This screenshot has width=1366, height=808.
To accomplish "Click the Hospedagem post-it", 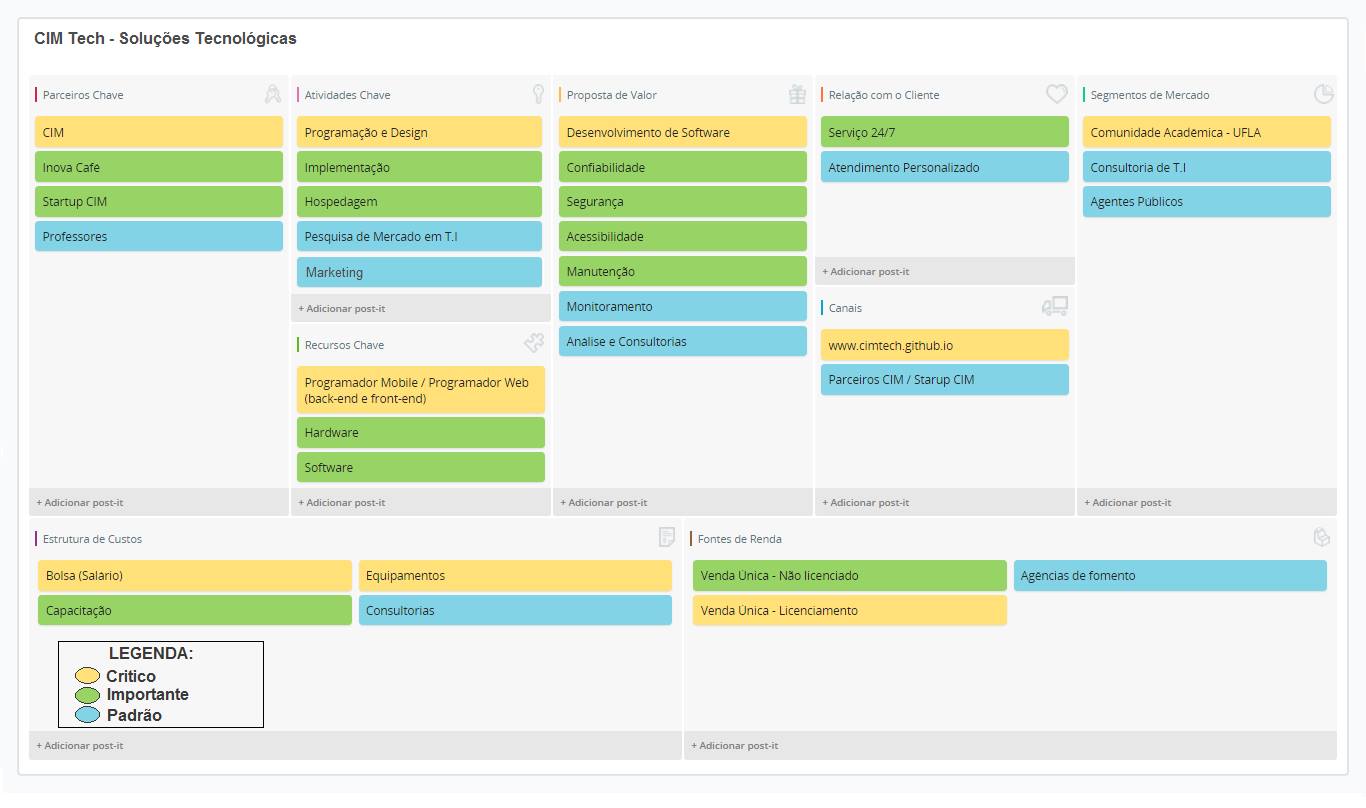I will coord(421,201).
